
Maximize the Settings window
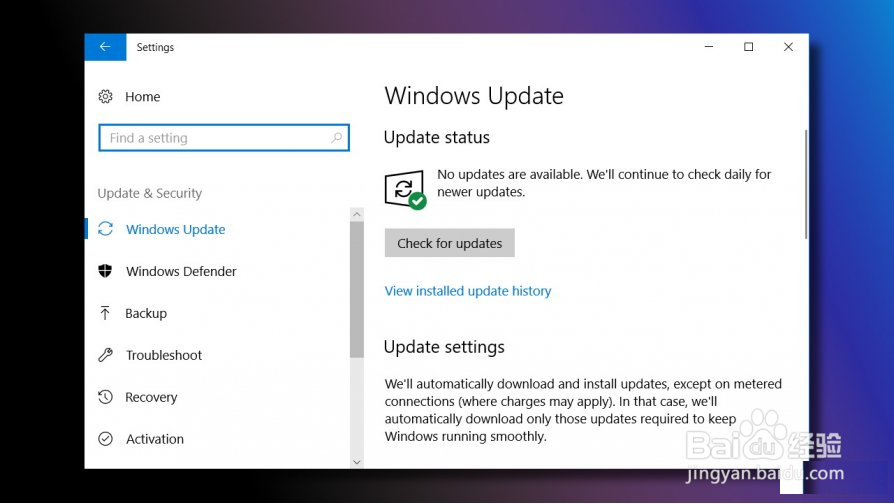749,47
